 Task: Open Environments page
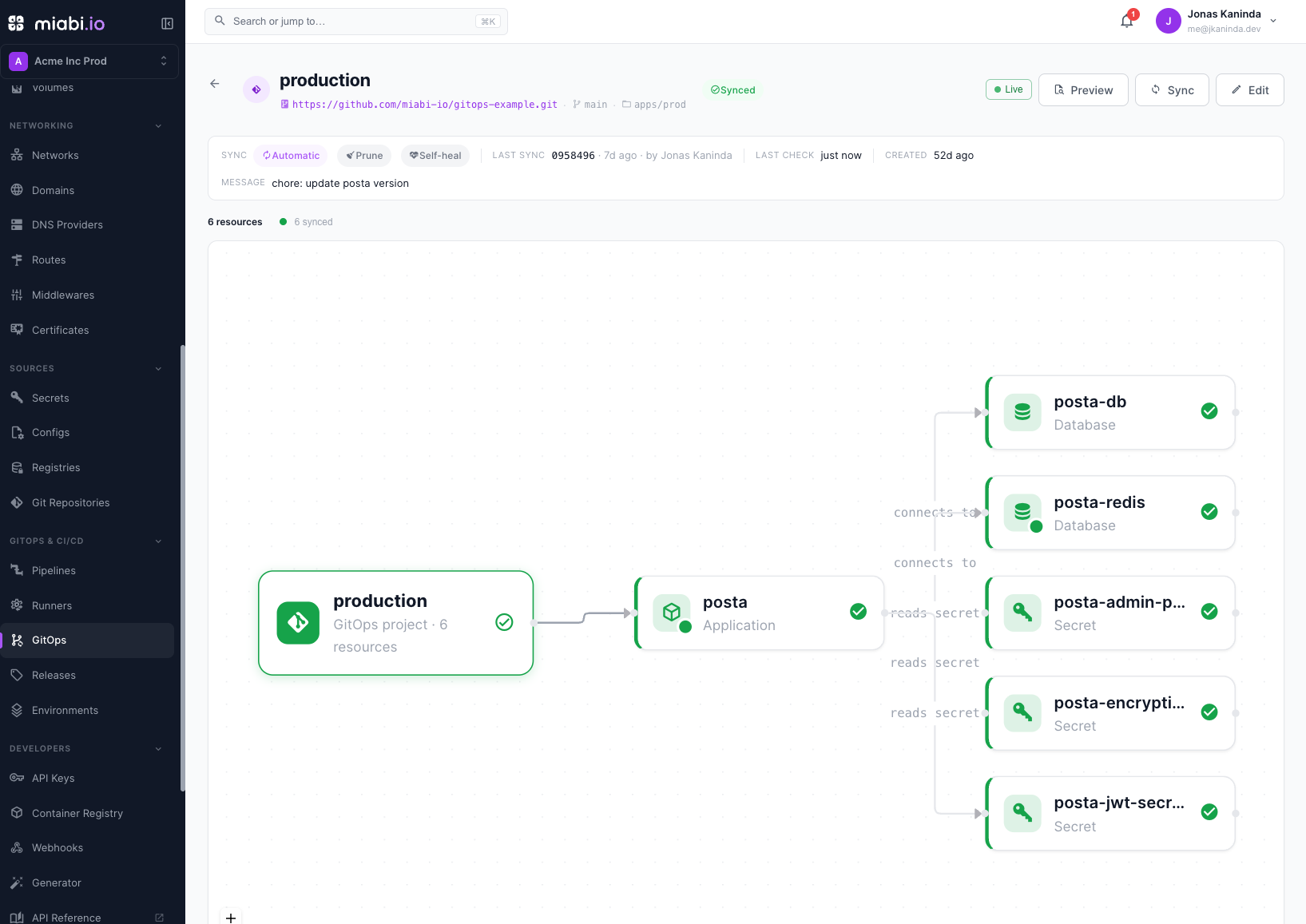(x=87, y=710)
